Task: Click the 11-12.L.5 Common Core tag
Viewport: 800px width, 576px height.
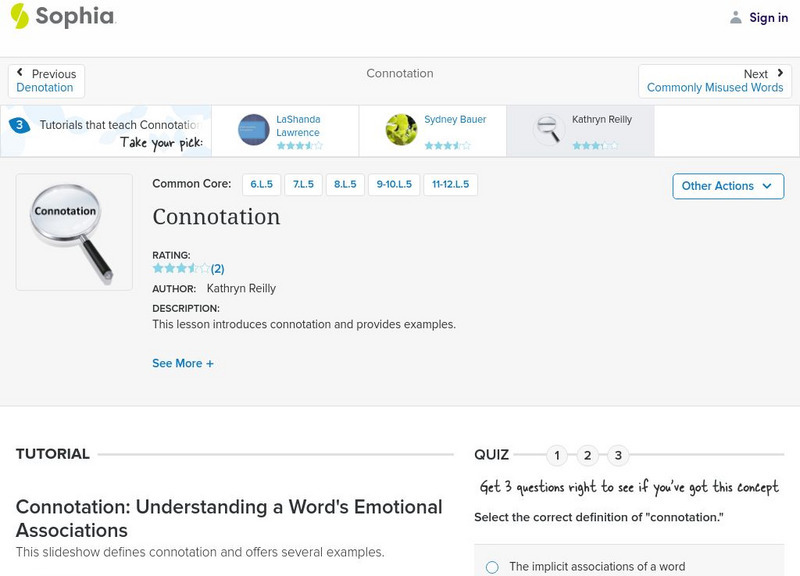Action: pos(450,185)
